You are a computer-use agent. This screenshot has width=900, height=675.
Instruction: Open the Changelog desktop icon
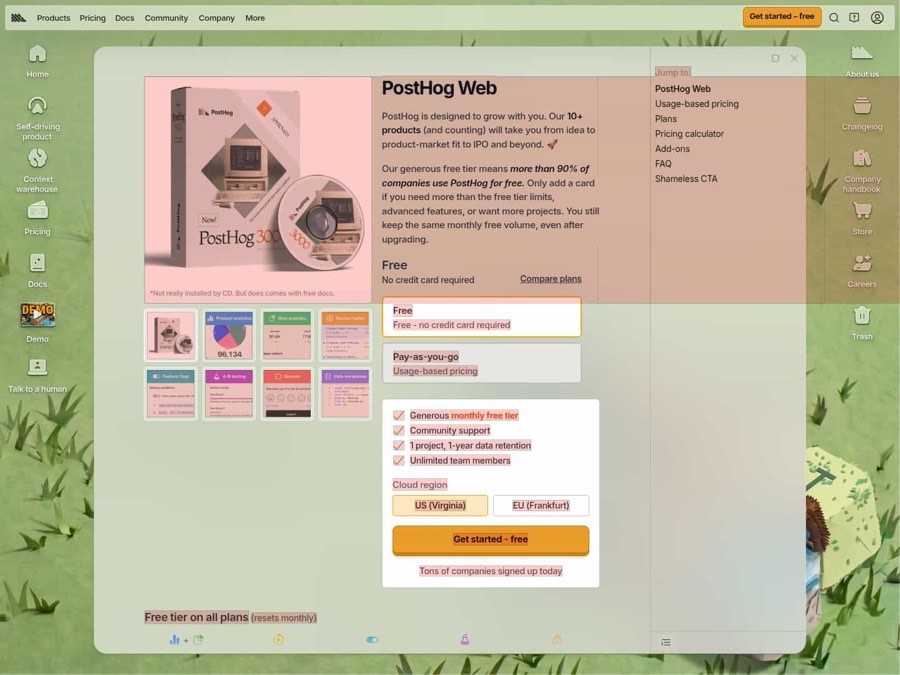862,114
